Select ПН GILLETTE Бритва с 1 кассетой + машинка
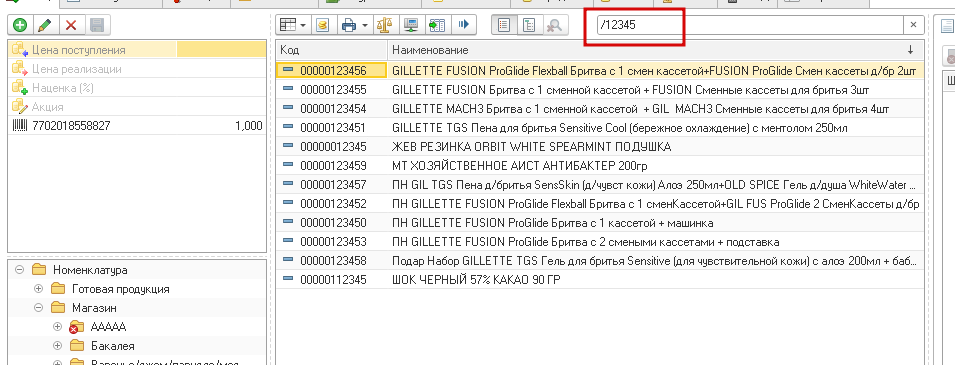Screen dimensions: 955x365 (x=600, y=222)
